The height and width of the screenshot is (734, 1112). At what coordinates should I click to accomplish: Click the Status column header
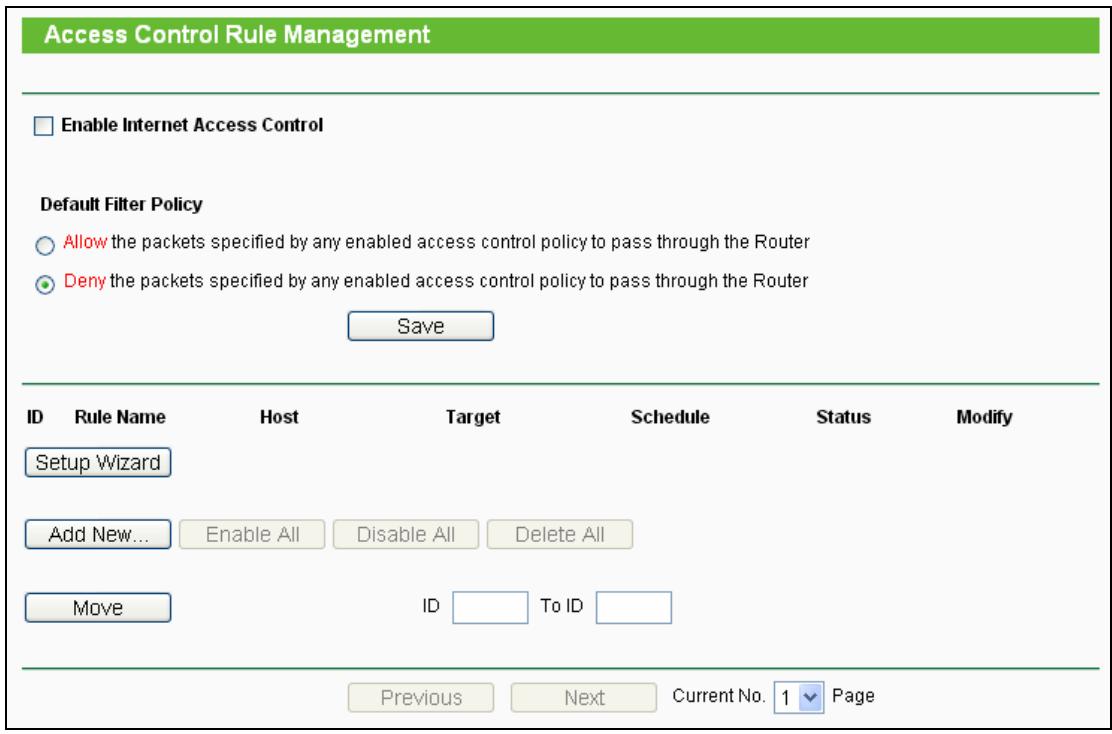point(843,417)
